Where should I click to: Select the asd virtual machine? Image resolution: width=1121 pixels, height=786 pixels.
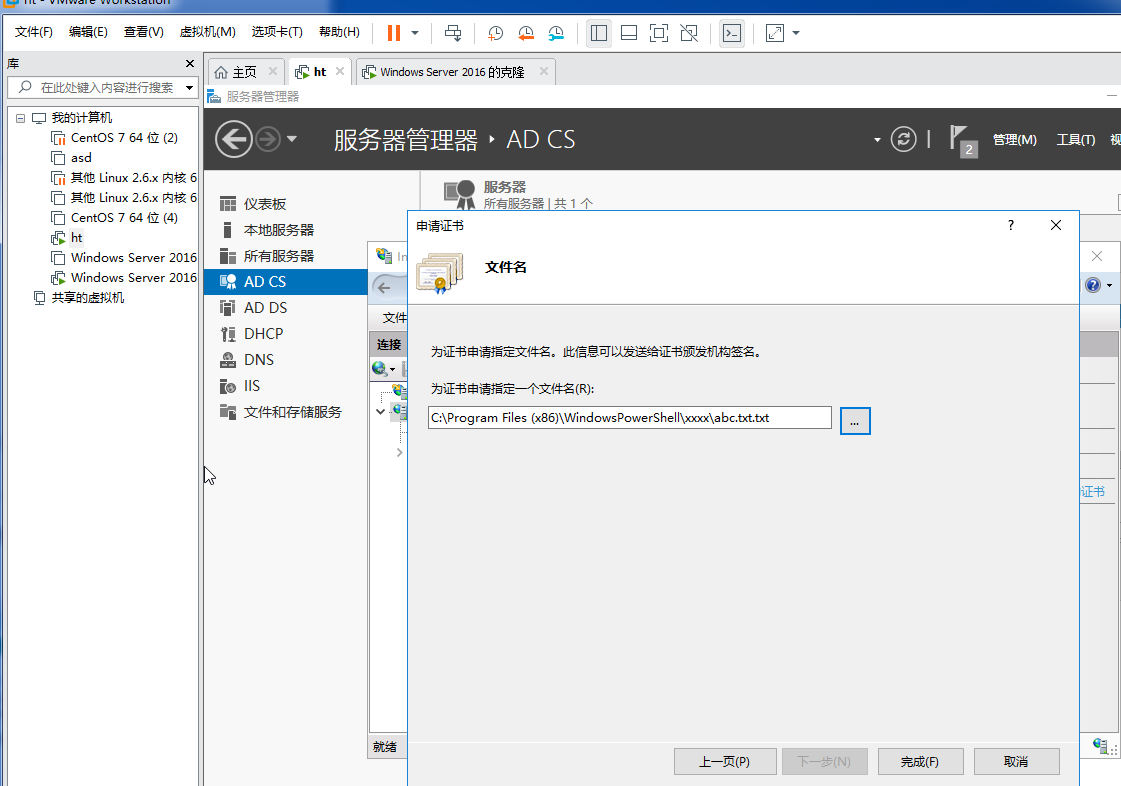click(x=81, y=157)
